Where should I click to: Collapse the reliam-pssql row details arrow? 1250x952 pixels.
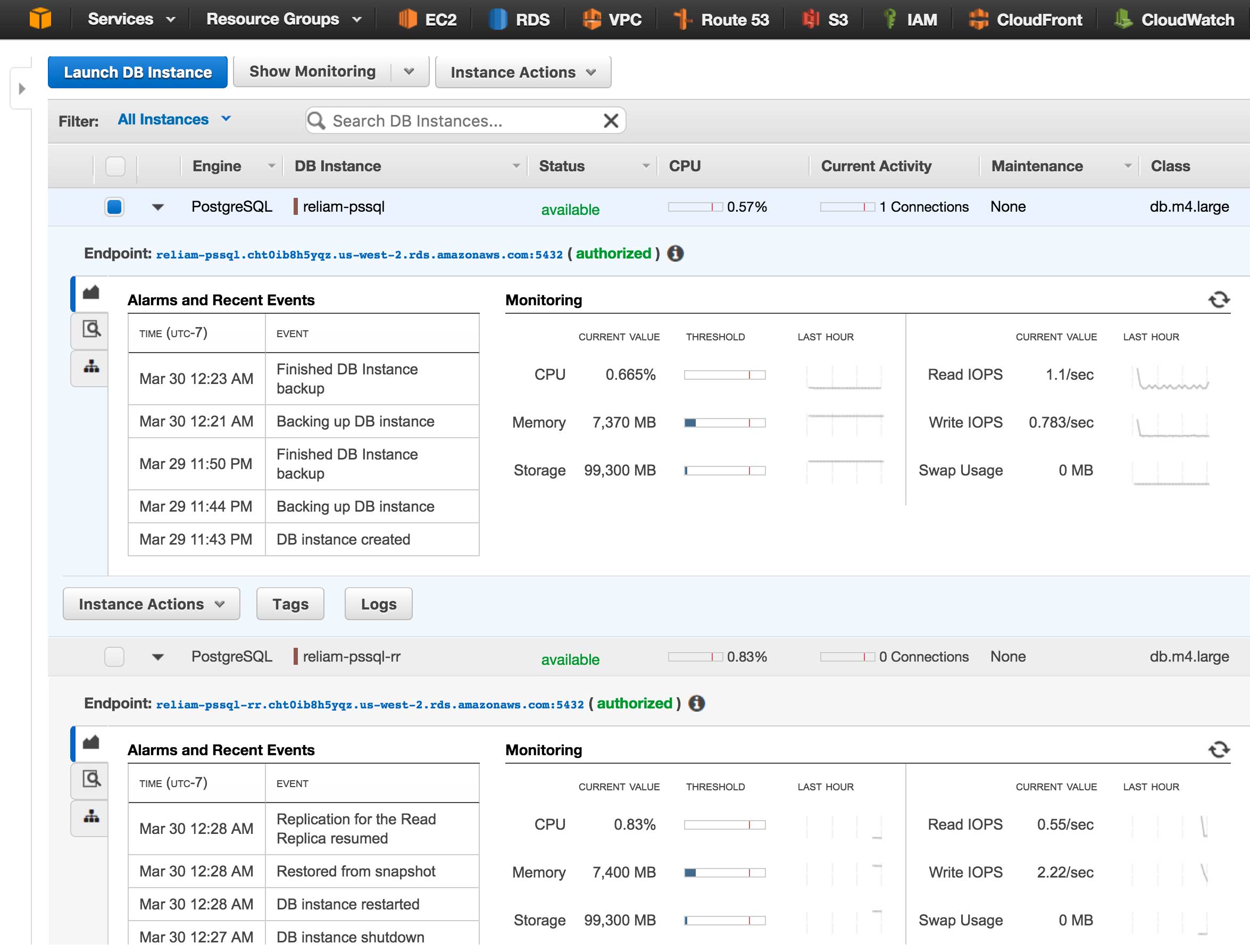[x=158, y=207]
